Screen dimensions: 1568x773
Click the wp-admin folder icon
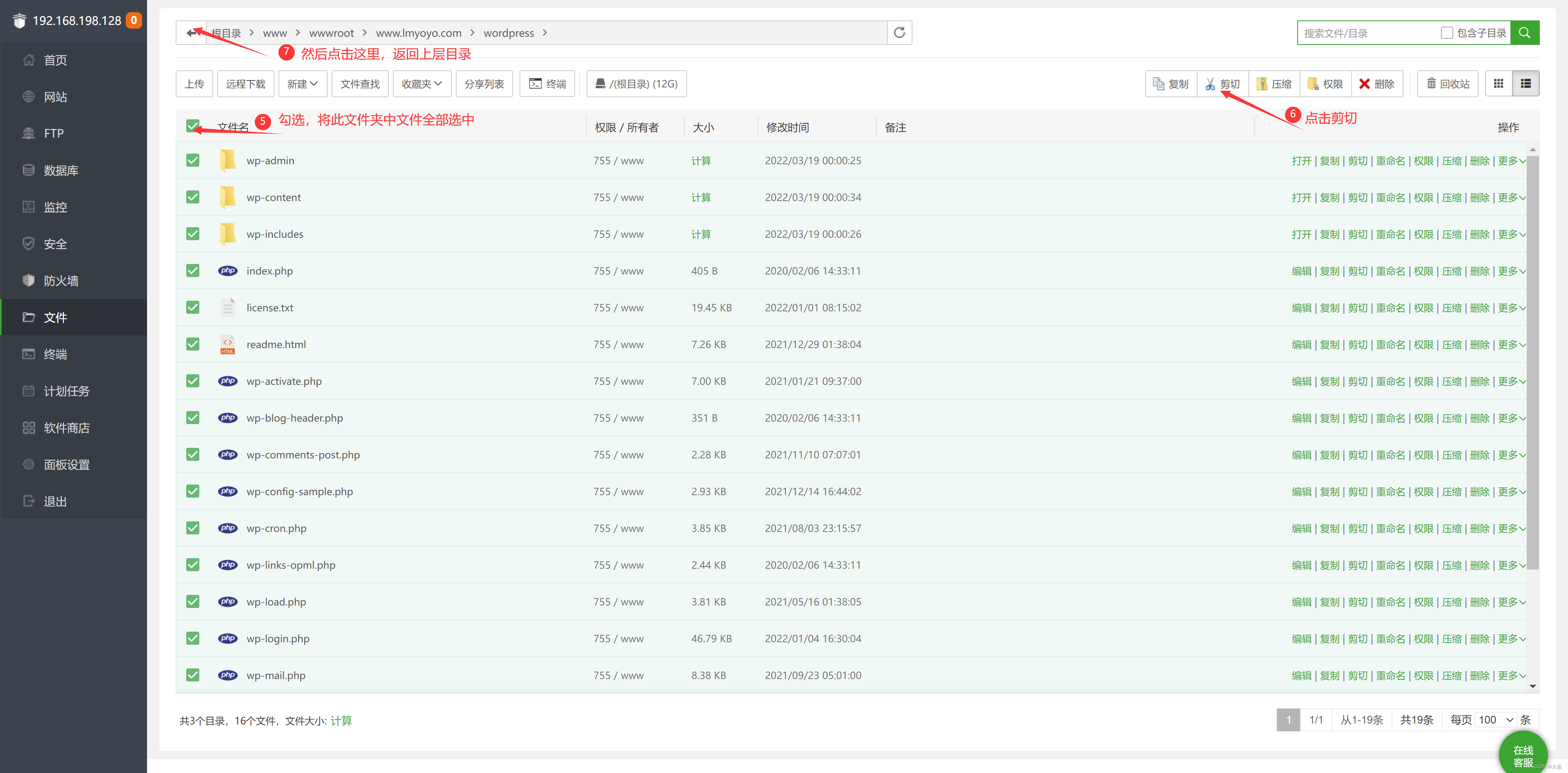tap(228, 160)
